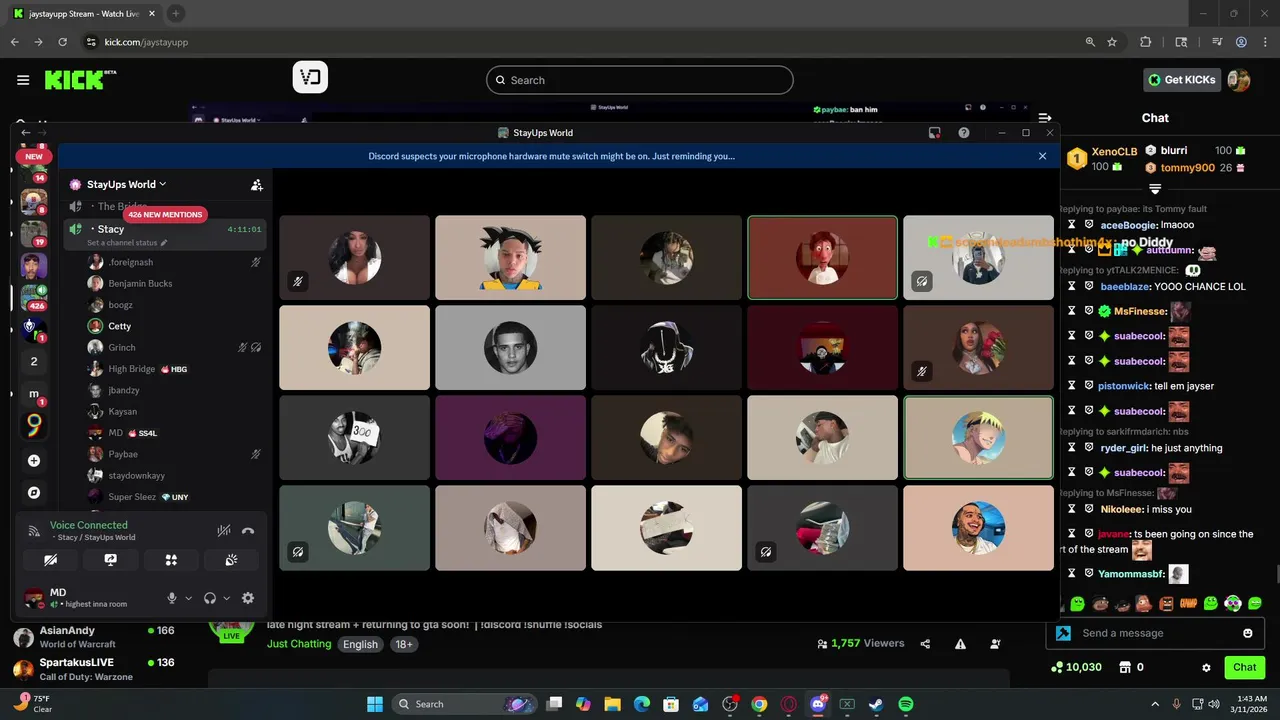Invite members icon beside StayUps World

[x=257, y=185]
